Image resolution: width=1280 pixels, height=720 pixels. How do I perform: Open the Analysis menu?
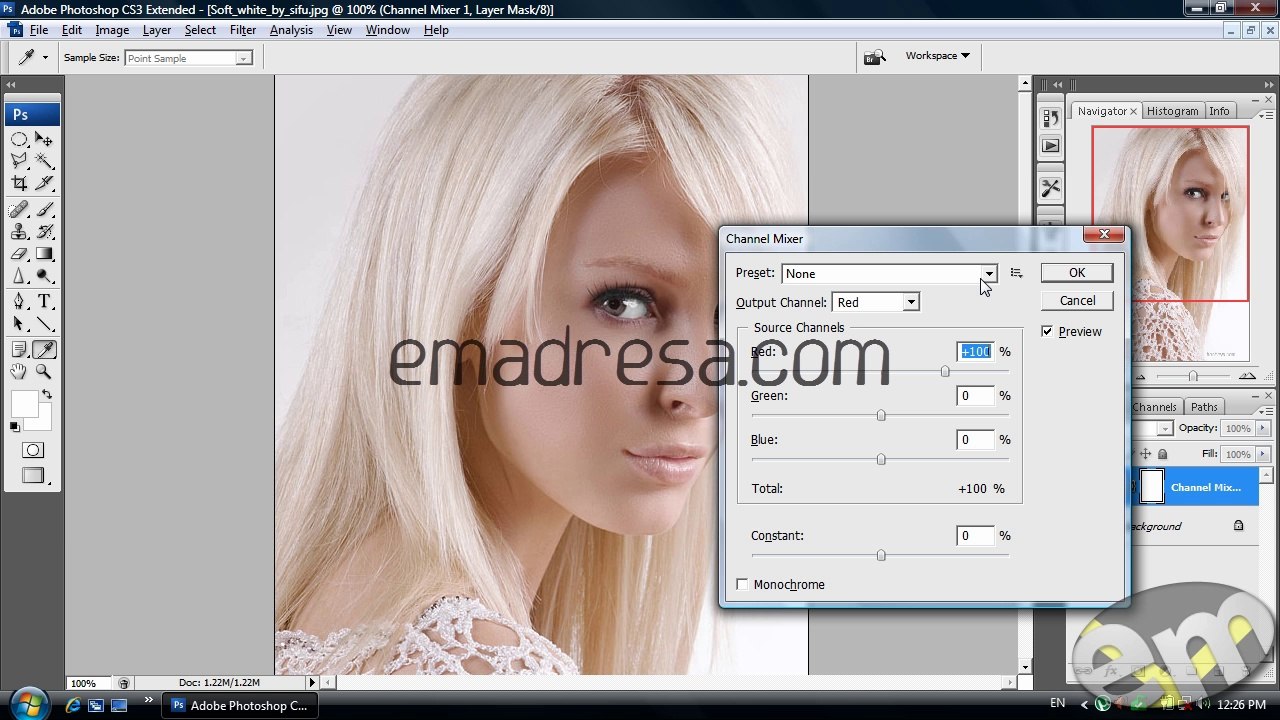(291, 30)
